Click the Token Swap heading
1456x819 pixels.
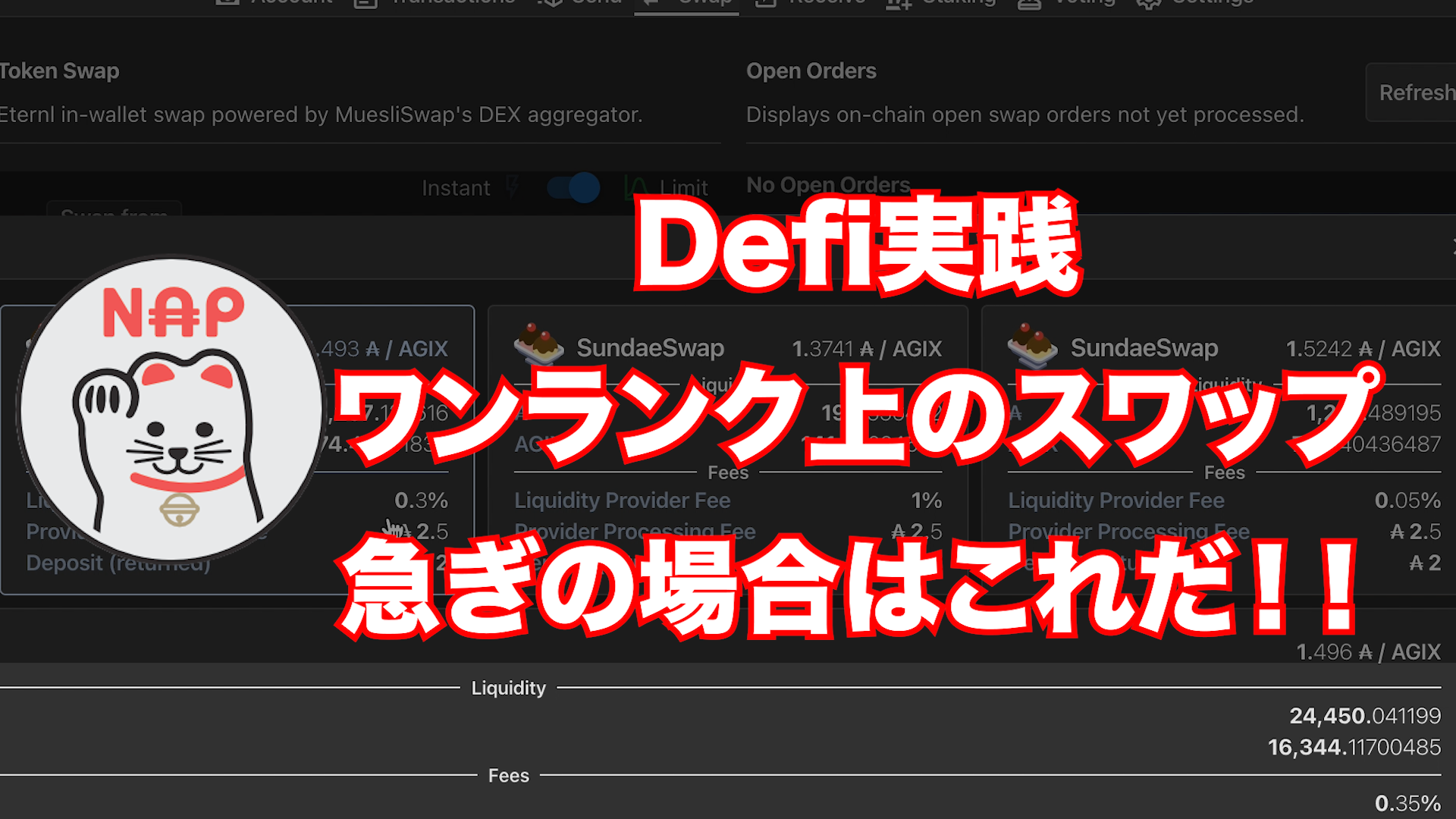59,71
